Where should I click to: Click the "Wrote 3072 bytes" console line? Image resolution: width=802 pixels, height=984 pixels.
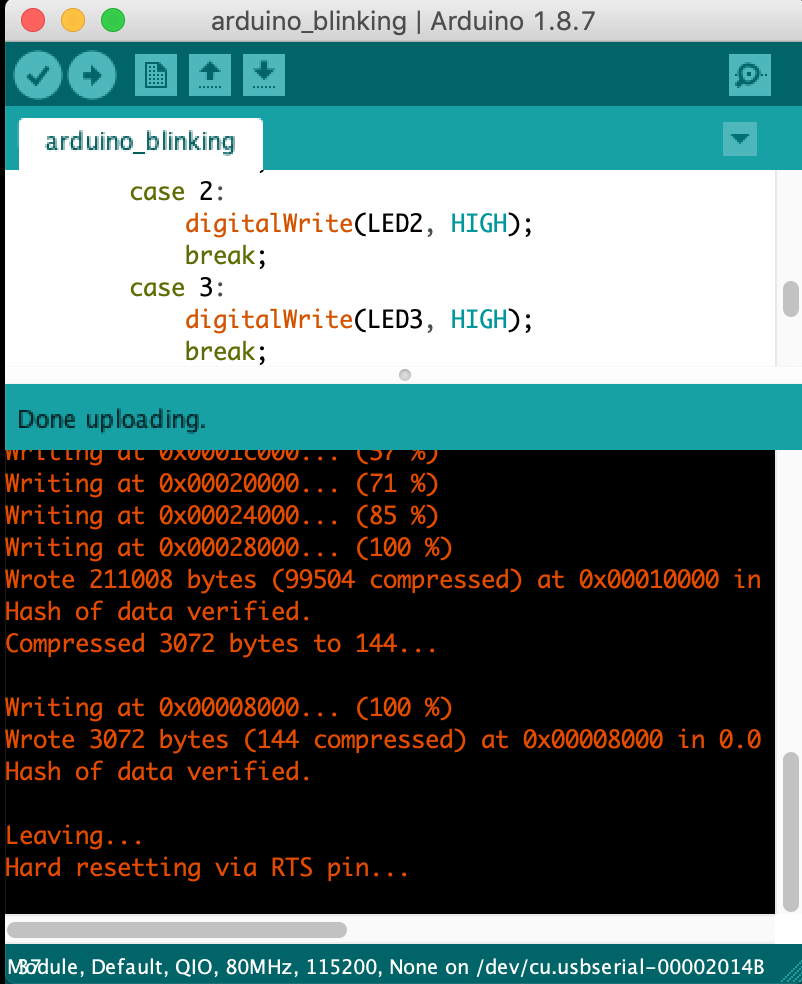point(383,740)
